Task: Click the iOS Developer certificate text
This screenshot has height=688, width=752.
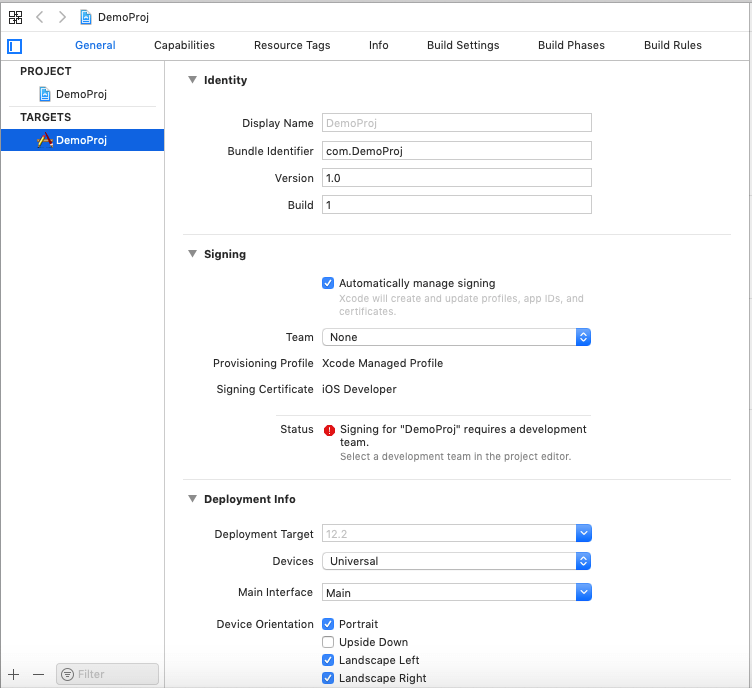Action: (359, 389)
